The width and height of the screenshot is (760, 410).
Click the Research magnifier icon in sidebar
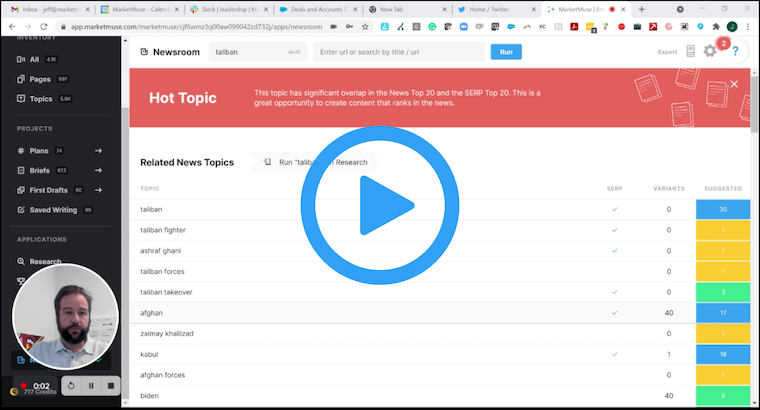pos(21,261)
